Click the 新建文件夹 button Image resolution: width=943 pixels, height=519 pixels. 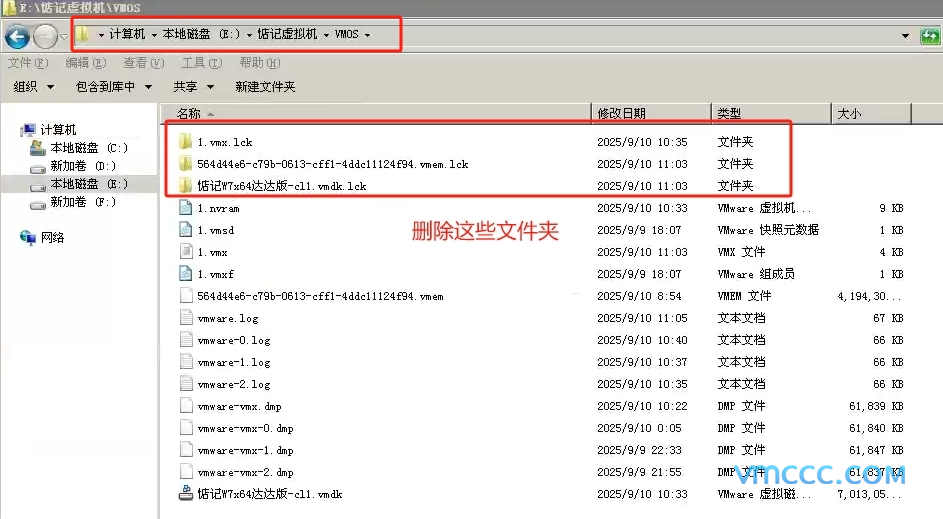coord(265,87)
